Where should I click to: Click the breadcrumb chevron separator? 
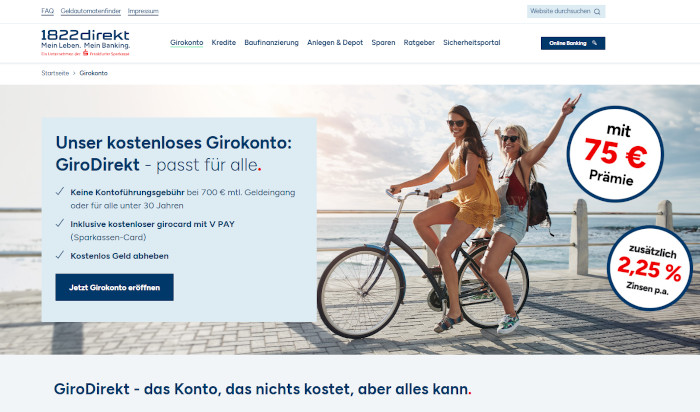(74, 73)
